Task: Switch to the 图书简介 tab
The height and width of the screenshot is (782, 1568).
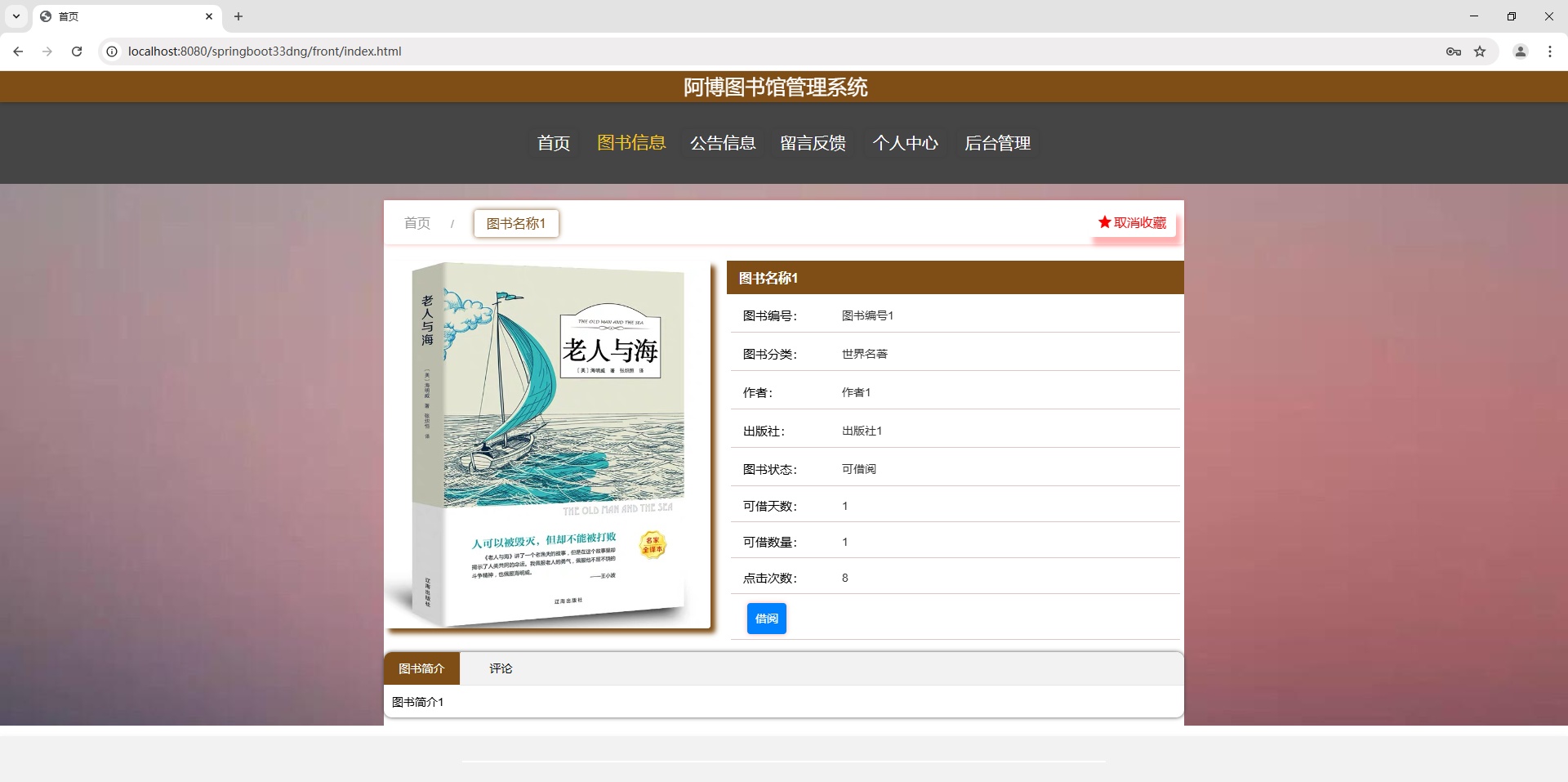Action: coord(421,668)
